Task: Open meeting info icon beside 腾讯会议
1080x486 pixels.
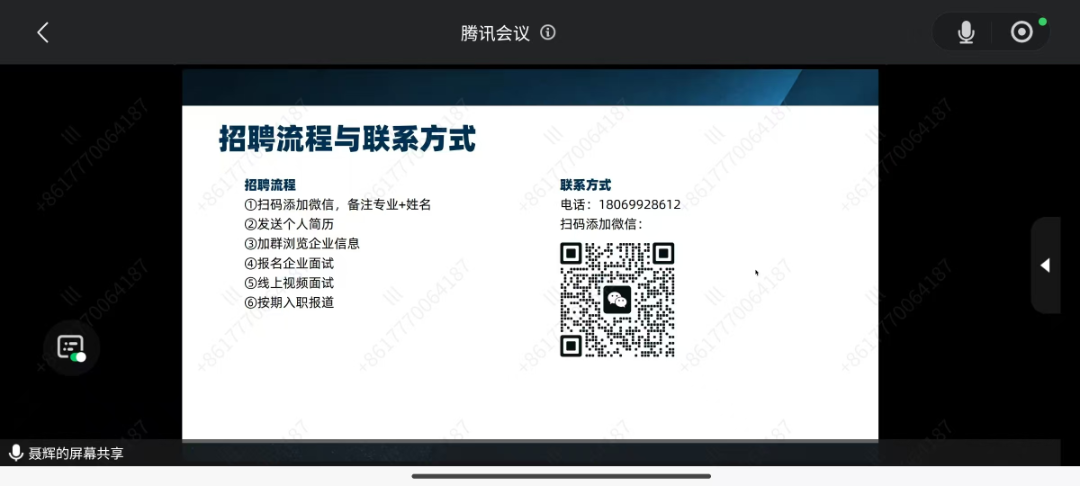Action: (548, 32)
